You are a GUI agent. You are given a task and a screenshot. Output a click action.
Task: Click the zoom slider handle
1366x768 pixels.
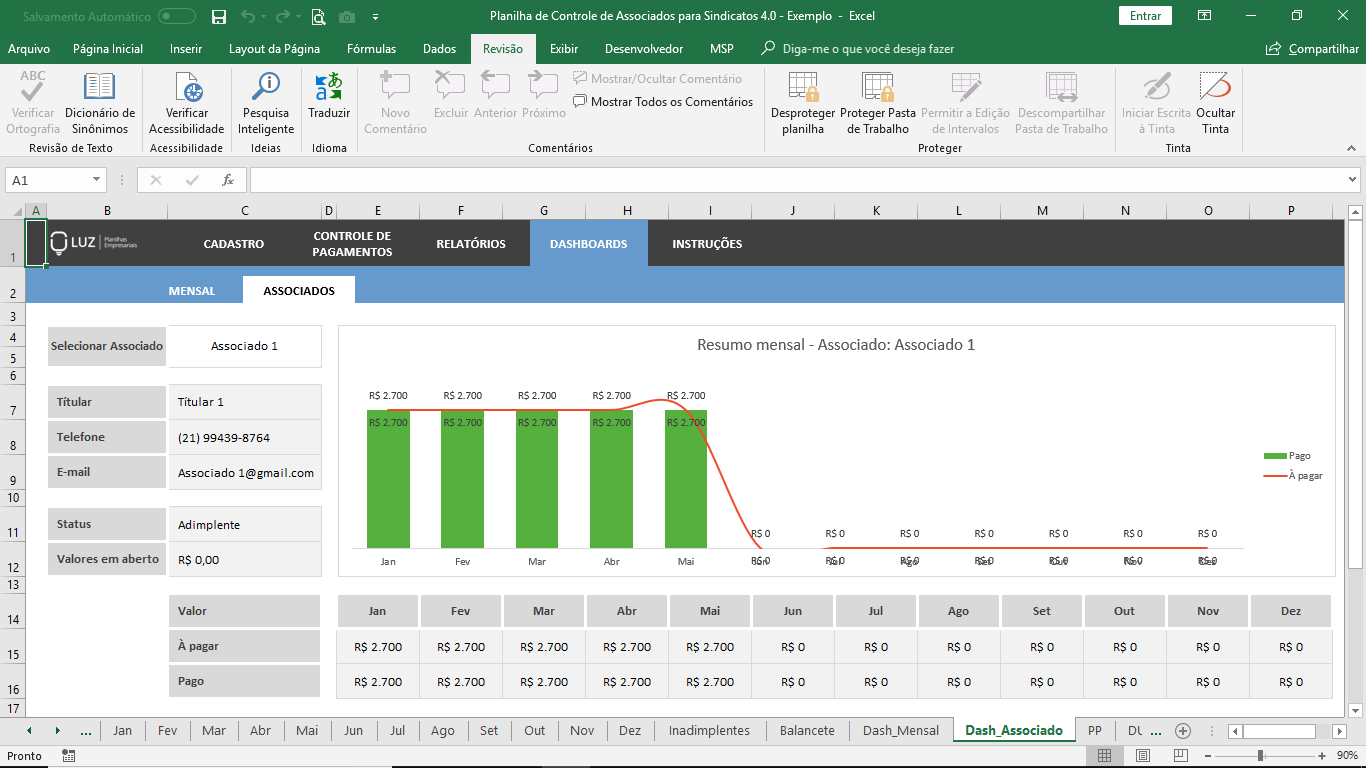1260,756
